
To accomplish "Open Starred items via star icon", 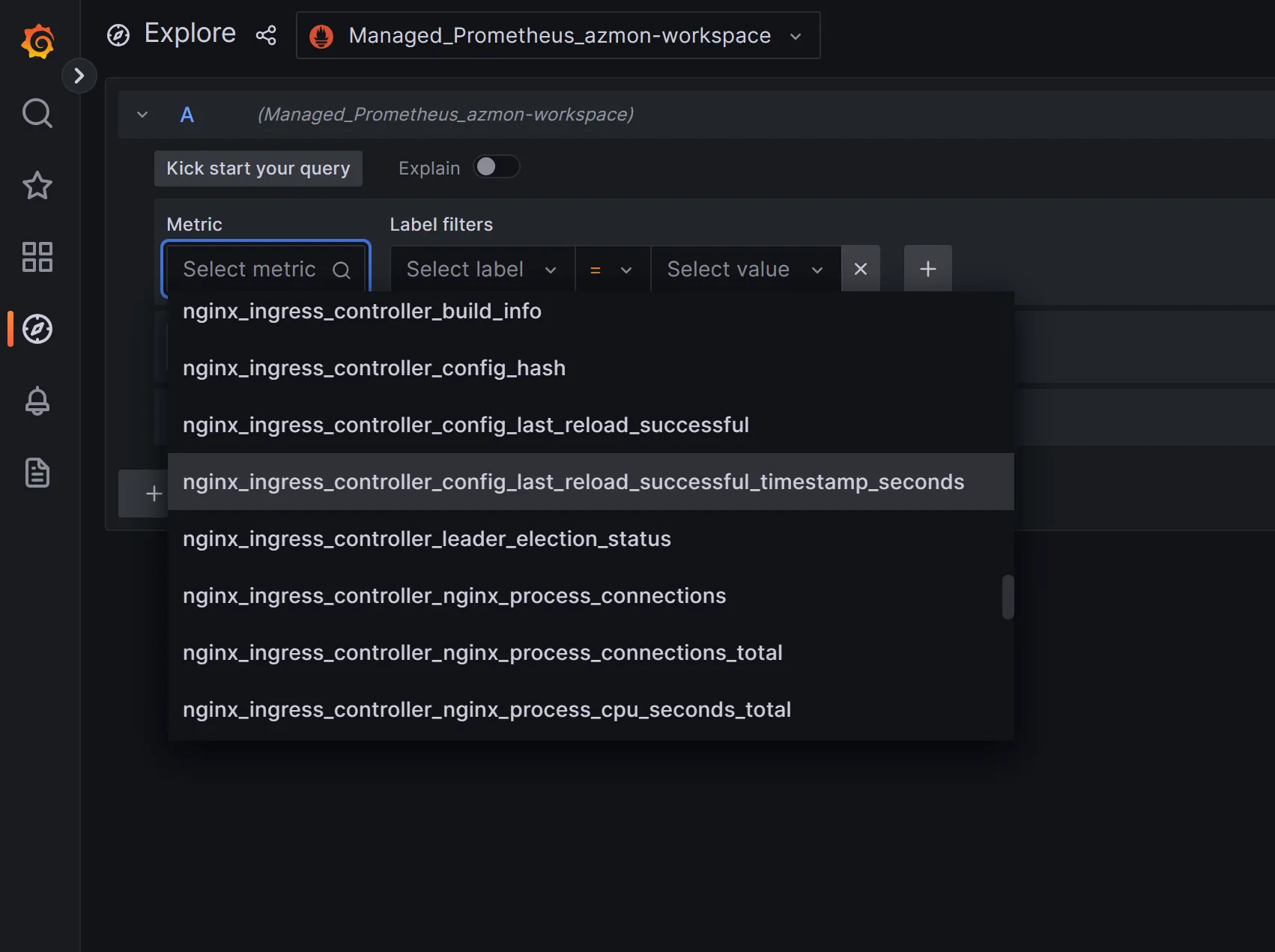I will tap(37, 185).
